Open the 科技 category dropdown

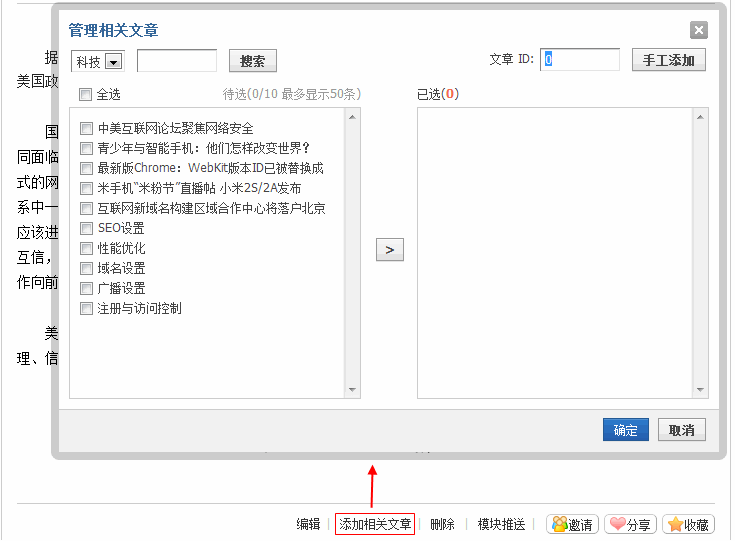coord(98,61)
